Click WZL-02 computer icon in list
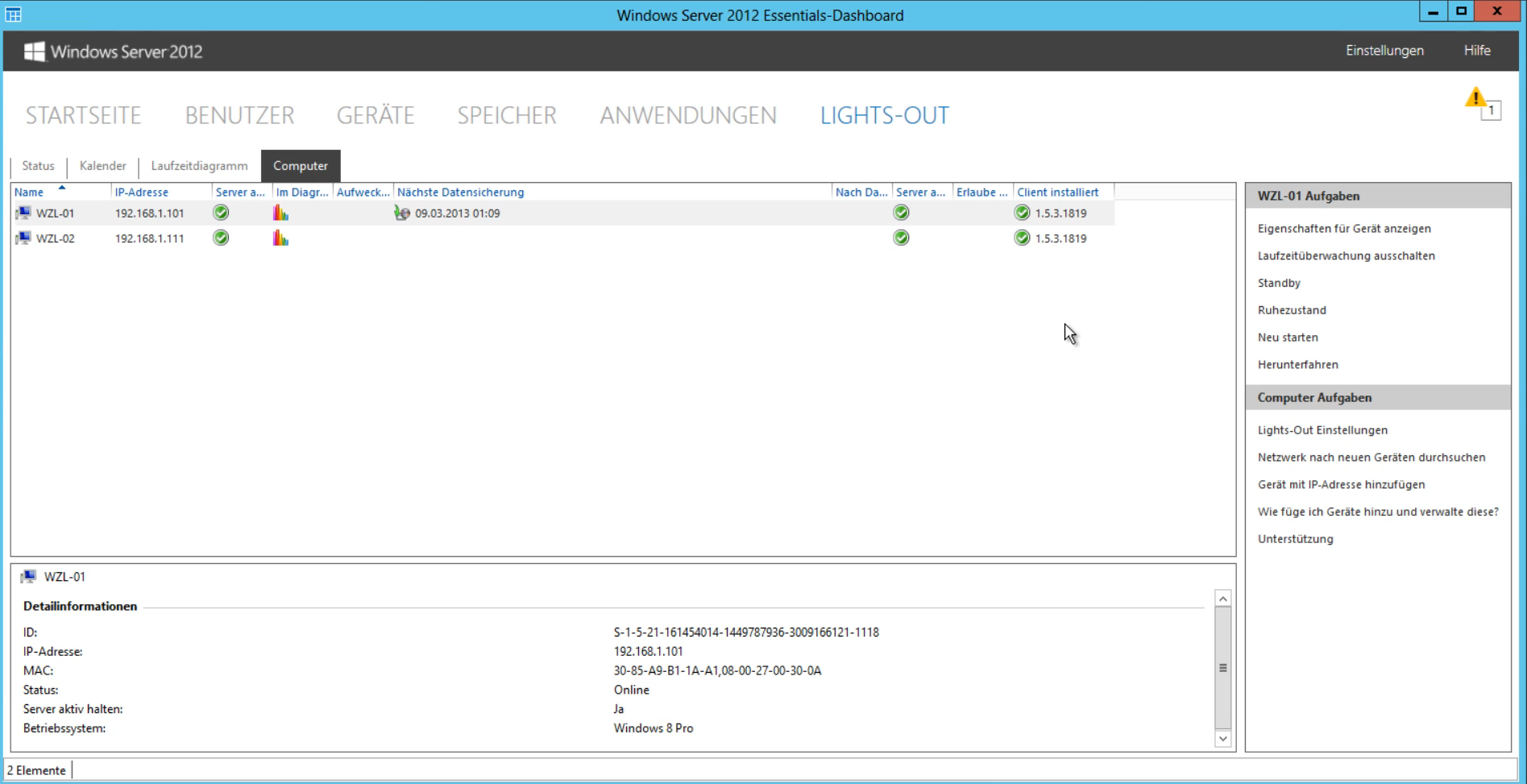Screen dimensions: 1527x784 [x=23, y=239]
